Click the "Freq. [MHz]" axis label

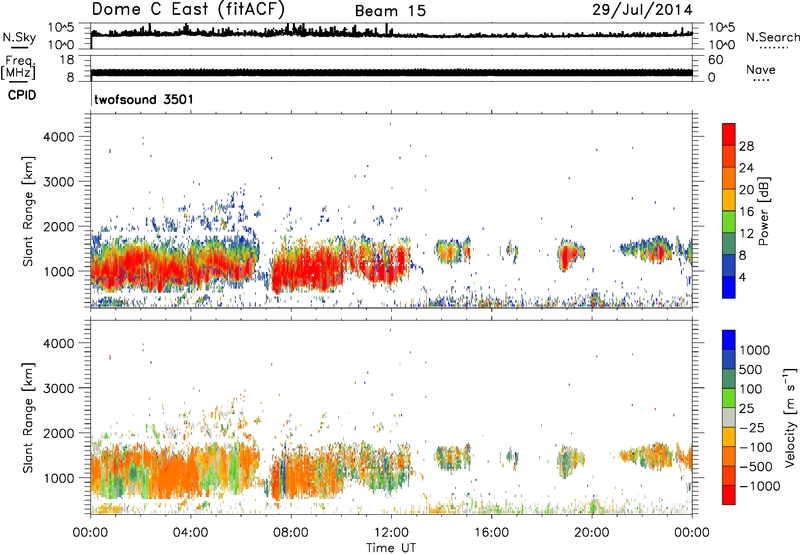(x=19, y=68)
